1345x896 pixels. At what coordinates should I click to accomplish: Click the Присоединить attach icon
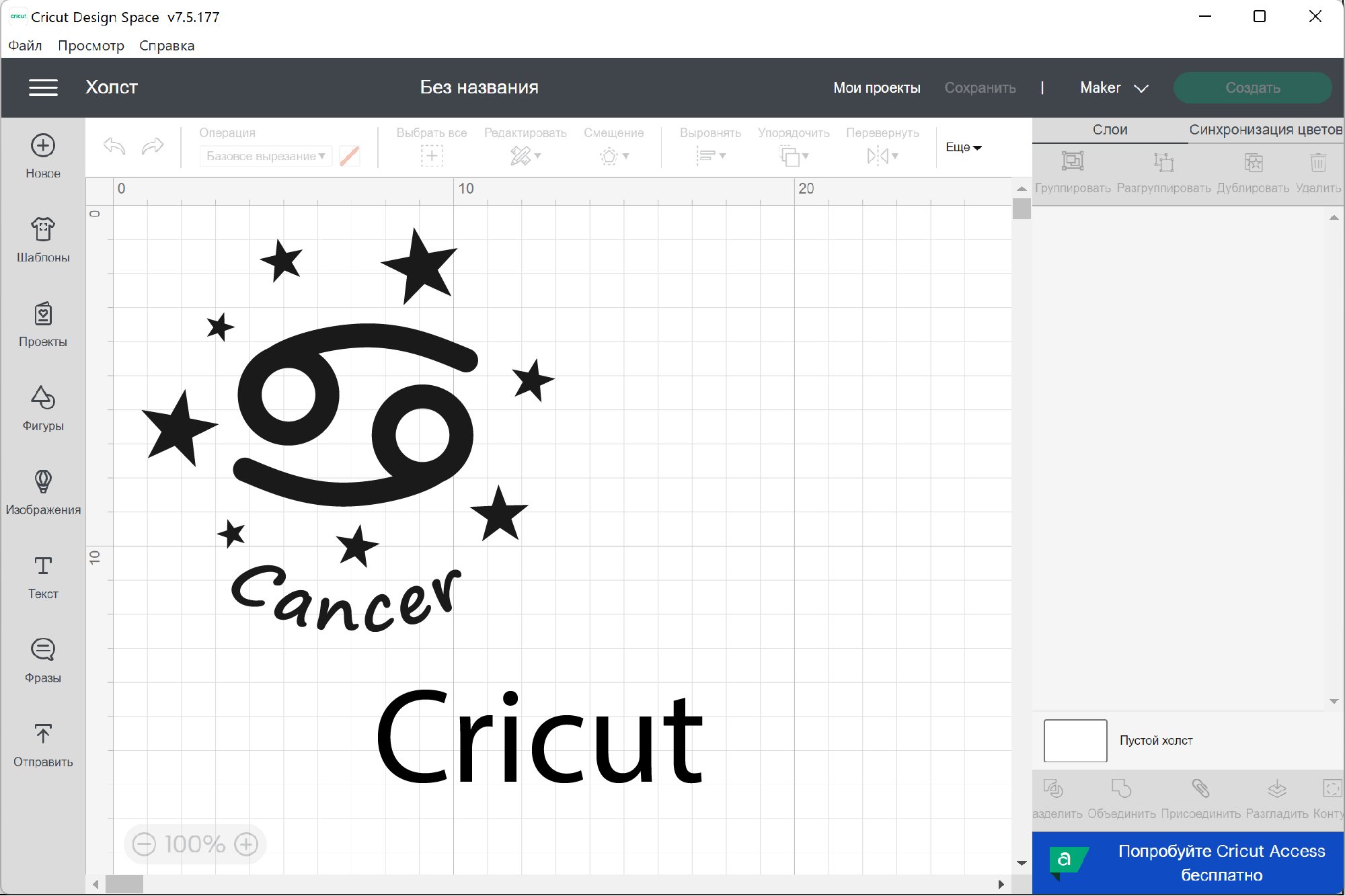1200,788
